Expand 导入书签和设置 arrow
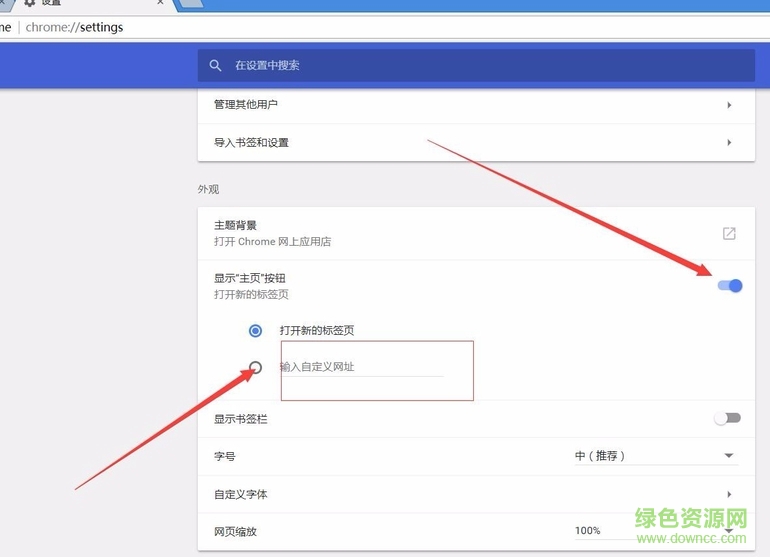Viewport: 770px width, 557px height. point(729,143)
